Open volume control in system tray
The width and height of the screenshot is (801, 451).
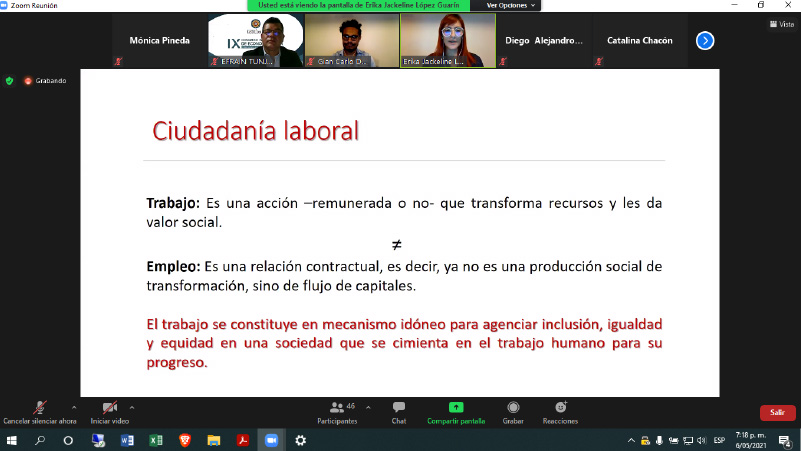click(x=702, y=440)
